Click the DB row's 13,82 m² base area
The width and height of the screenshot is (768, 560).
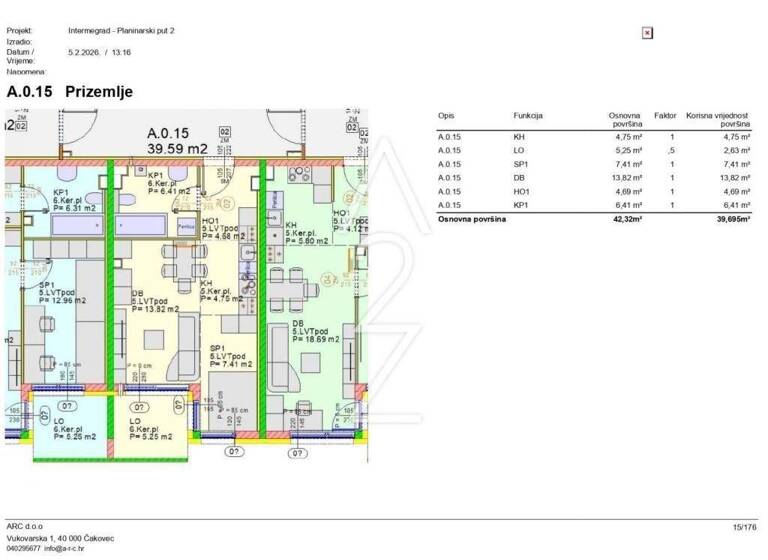coord(624,177)
